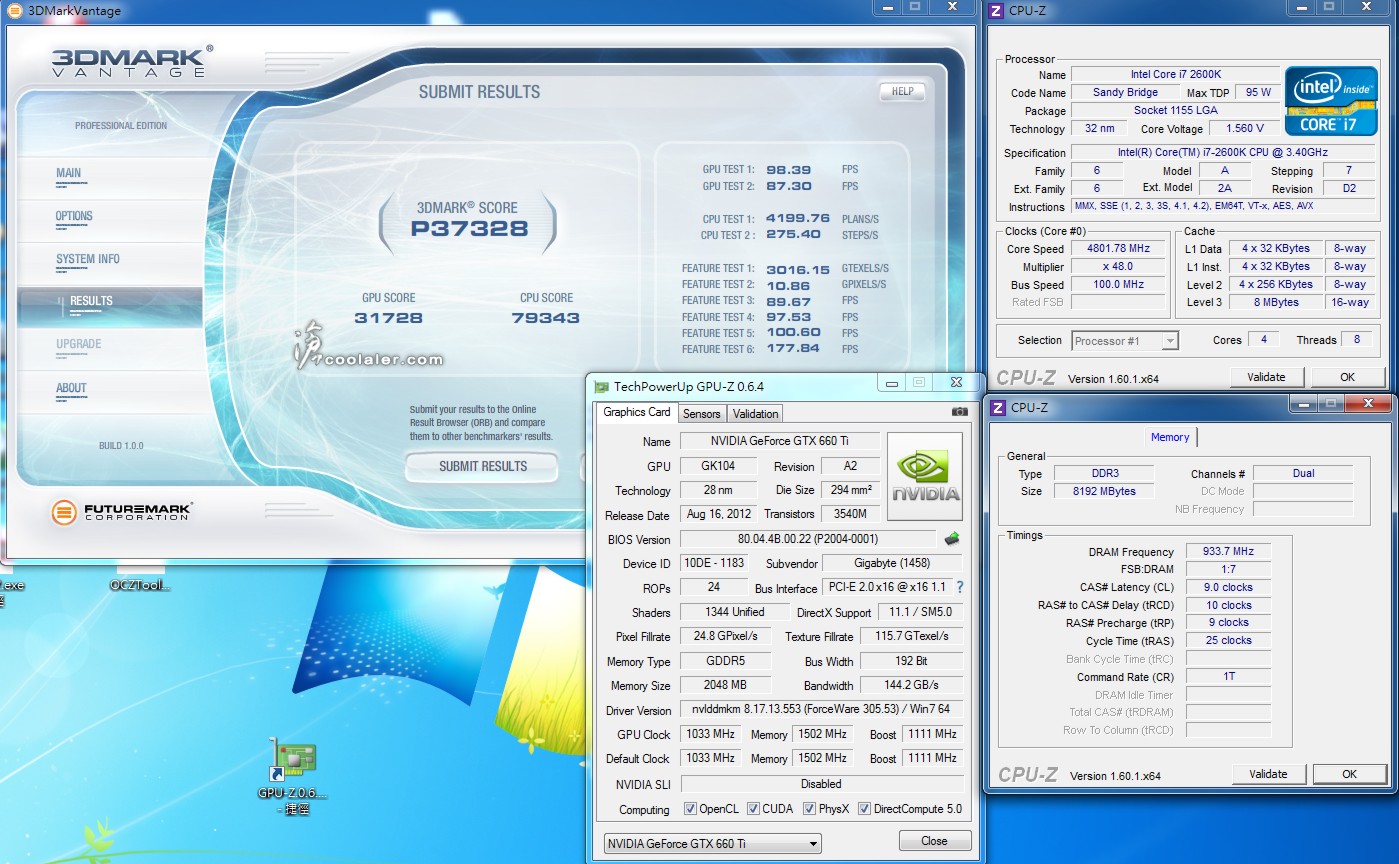Image resolution: width=1399 pixels, height=864 pixels.
Task: Click Validate in CPU-Z Memory window
Action: coord(1268,773)
